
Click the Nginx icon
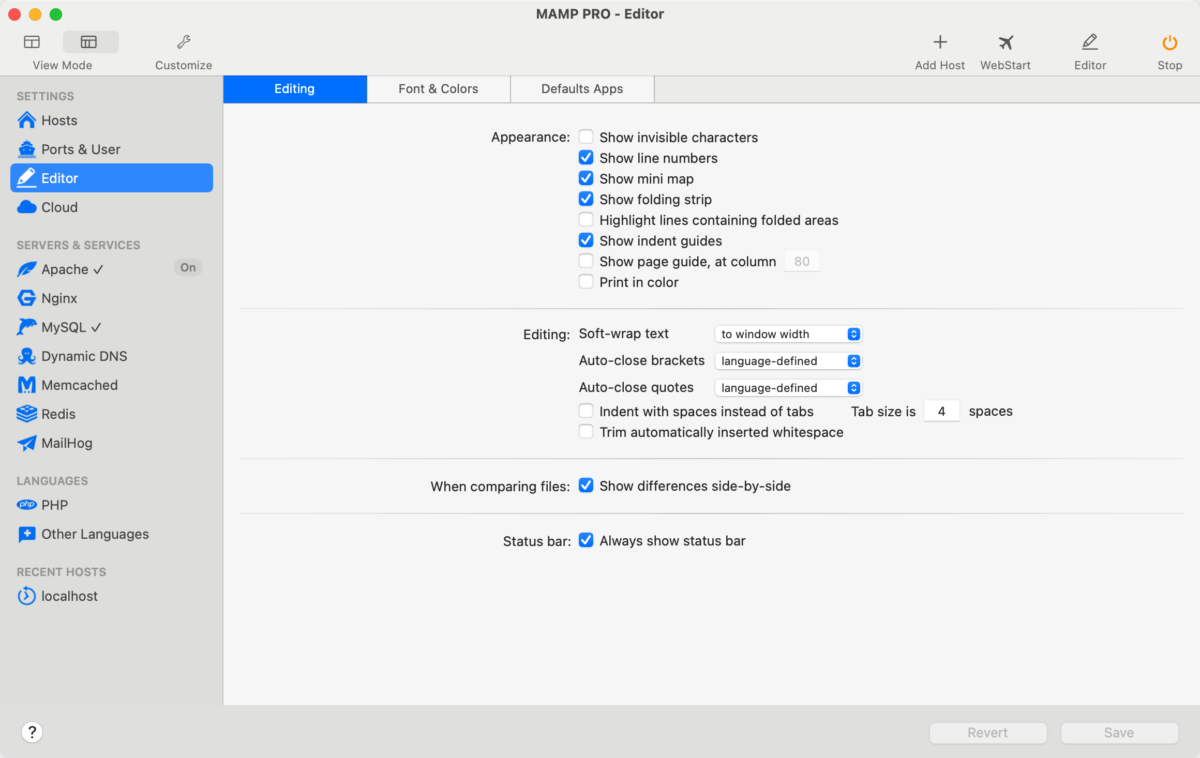[x=27, y=298]
